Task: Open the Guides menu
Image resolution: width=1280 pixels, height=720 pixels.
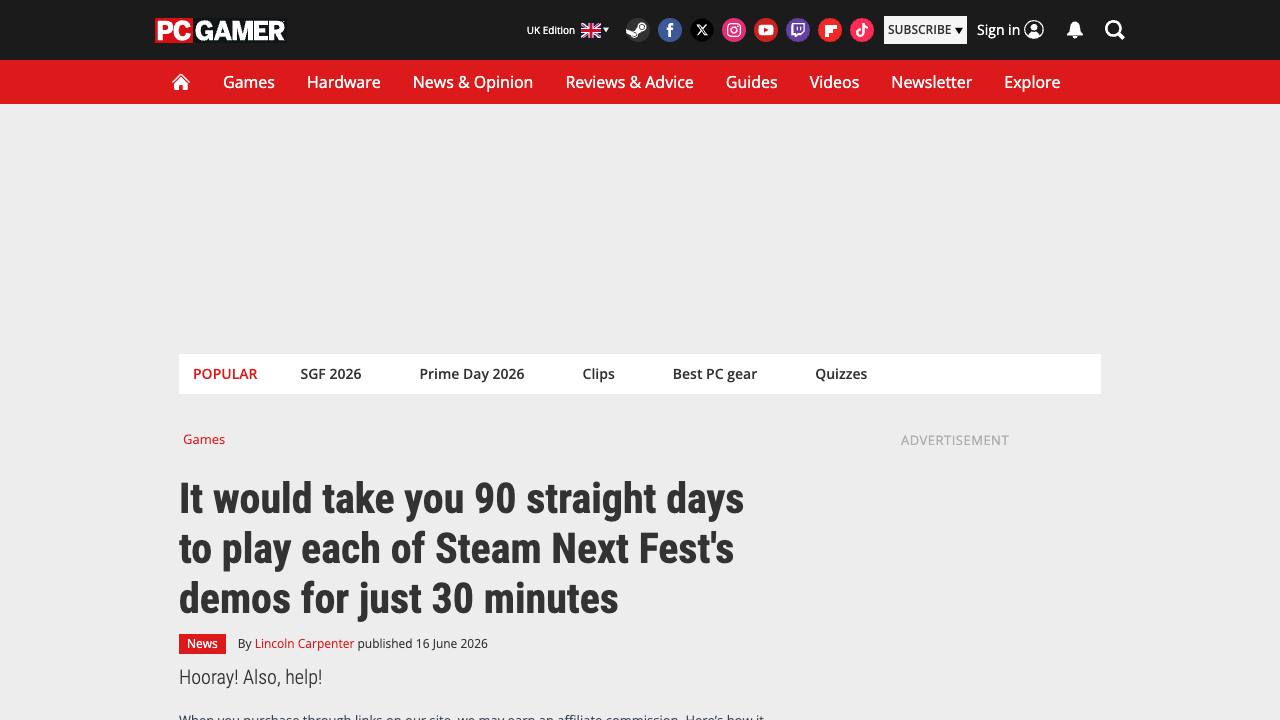Action: pos(752,82)
